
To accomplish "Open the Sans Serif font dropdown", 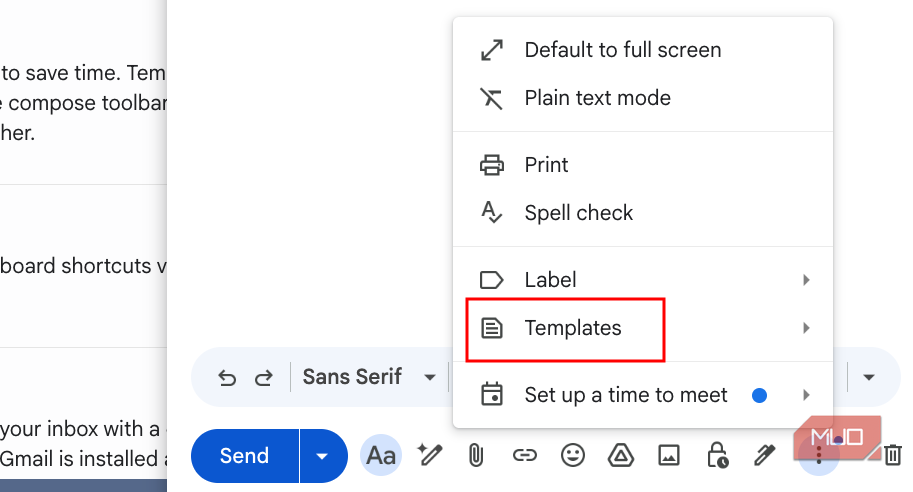I will [369, 377].
